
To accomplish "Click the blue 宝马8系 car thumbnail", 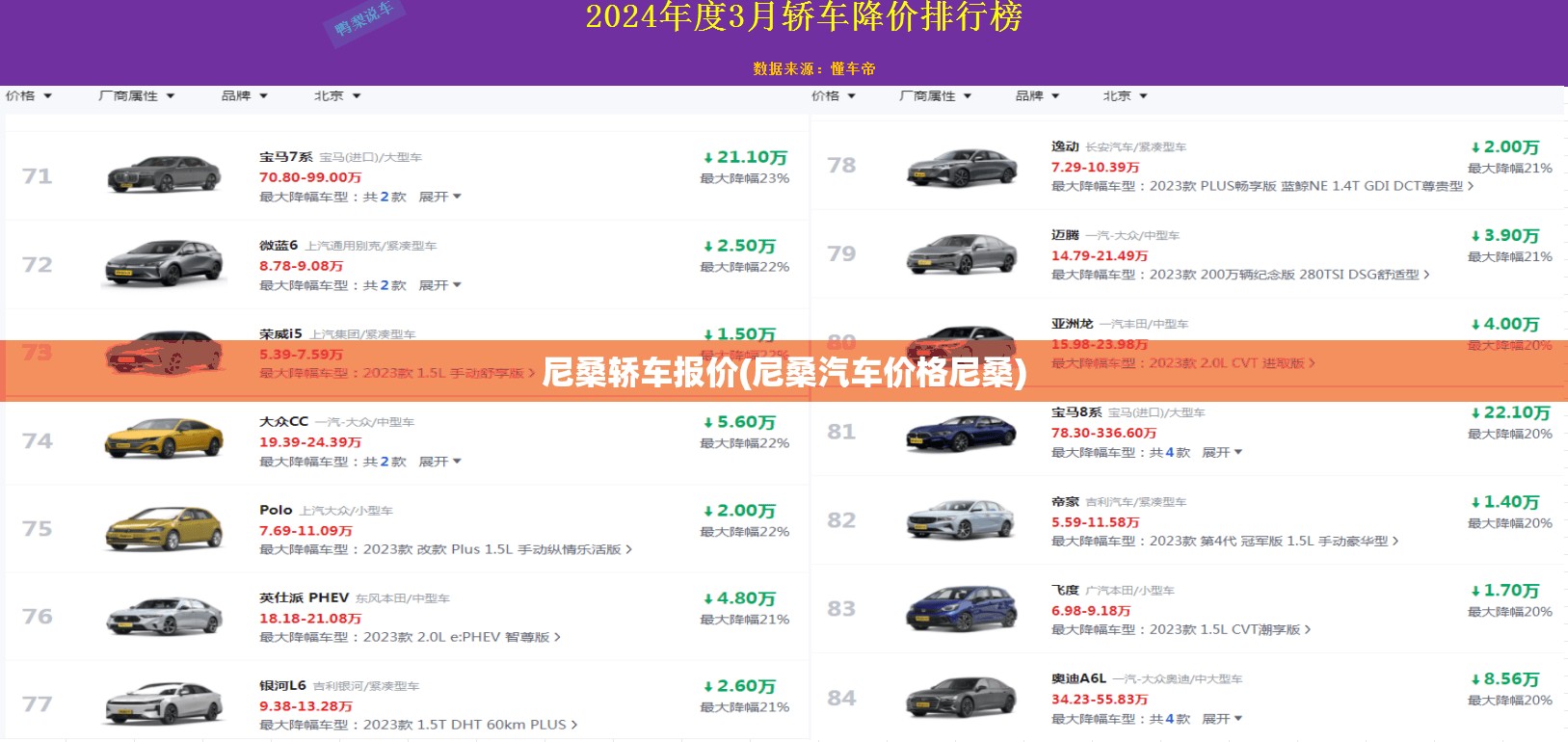I will pos(962,433).
